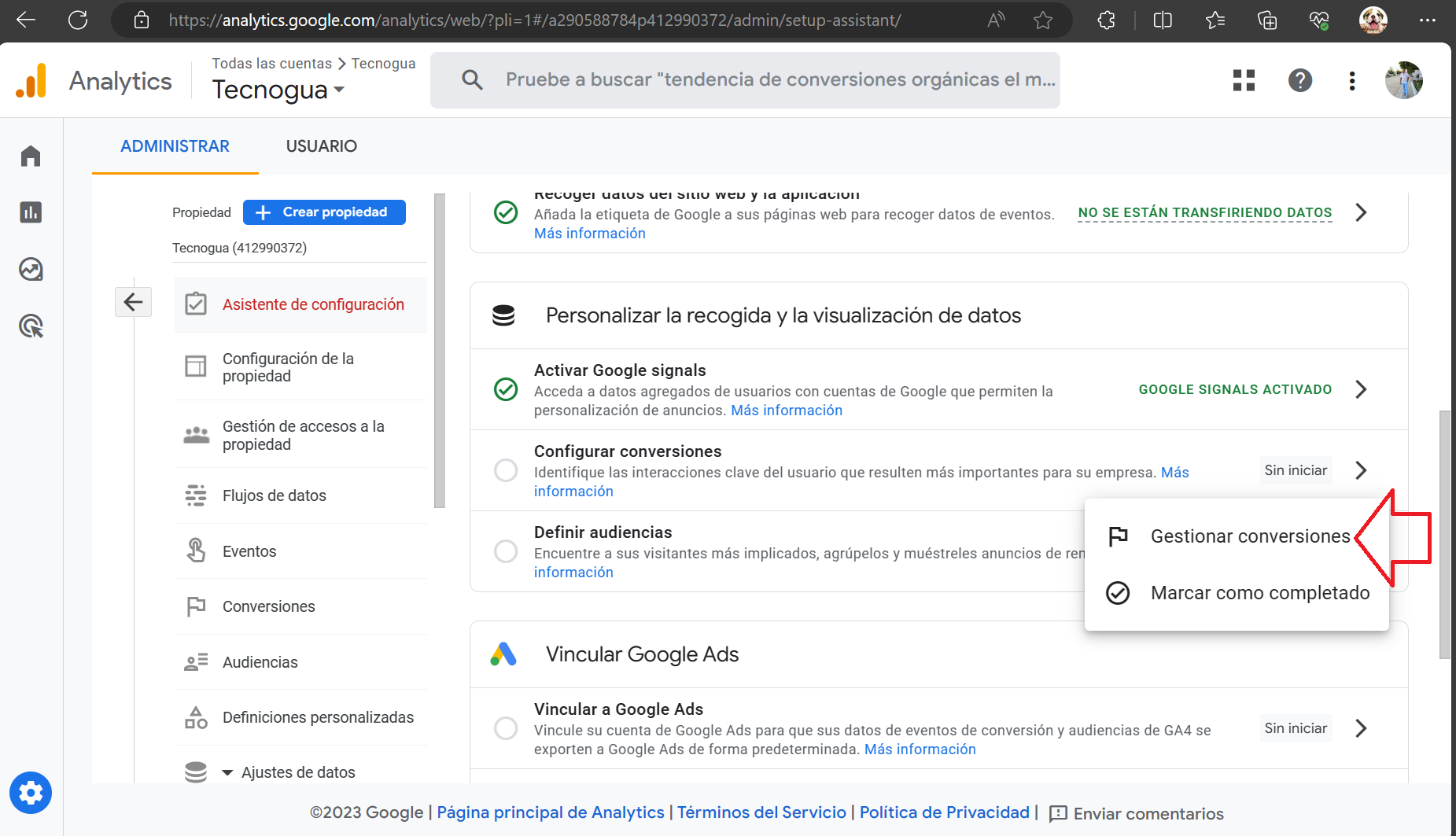Click the property menu vertical scrollbar
This screenshot has height=836, width=1456.
click(440, 351)
